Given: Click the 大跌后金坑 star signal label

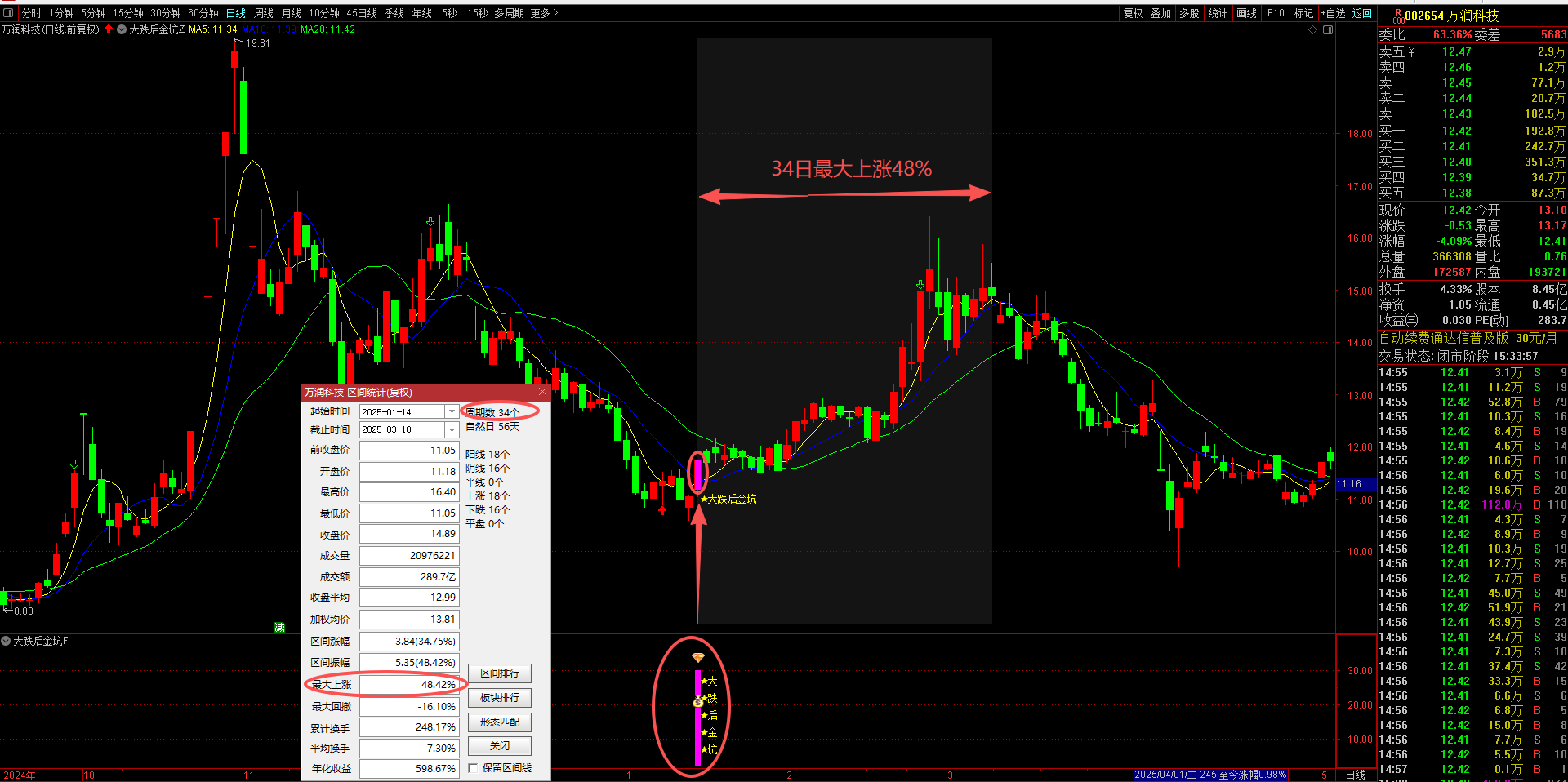Looking at the screenshot, I should pos(728,499).
